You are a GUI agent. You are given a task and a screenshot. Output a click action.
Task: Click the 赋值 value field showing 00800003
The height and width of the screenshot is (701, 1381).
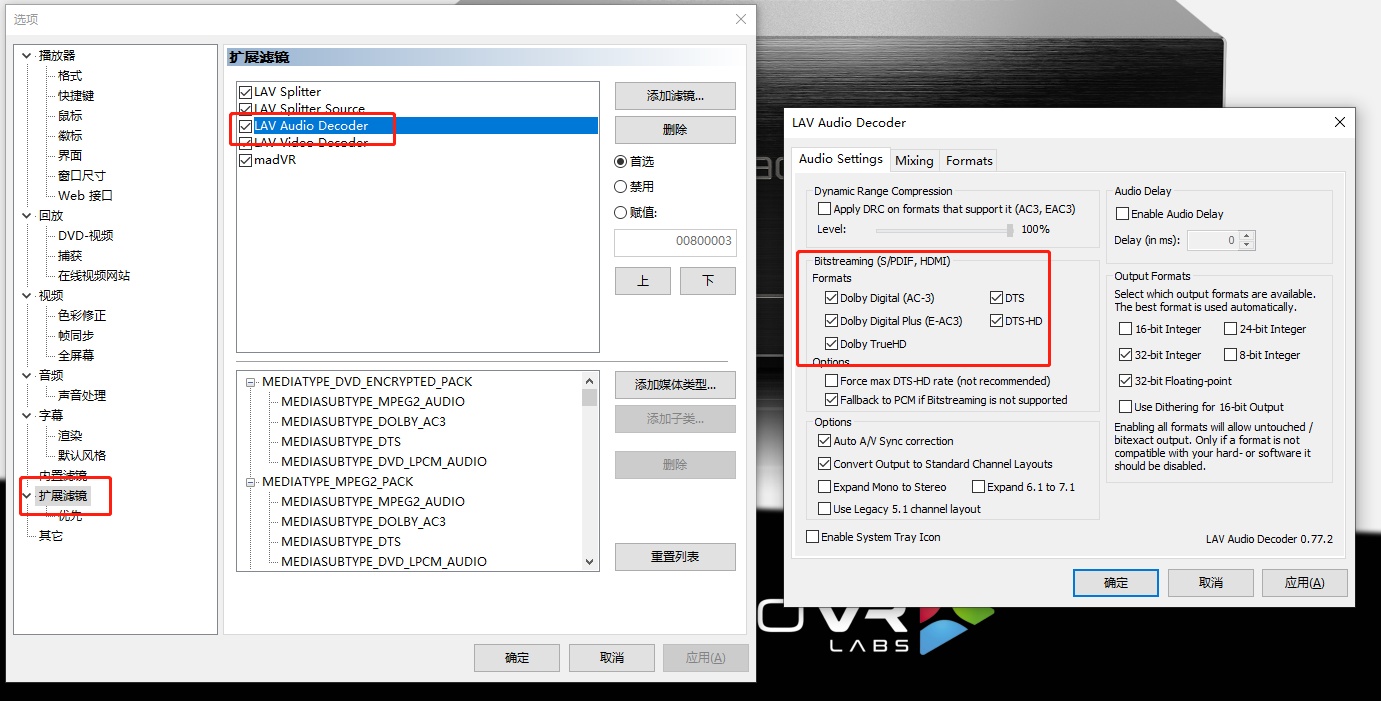(x=675, y=241)
